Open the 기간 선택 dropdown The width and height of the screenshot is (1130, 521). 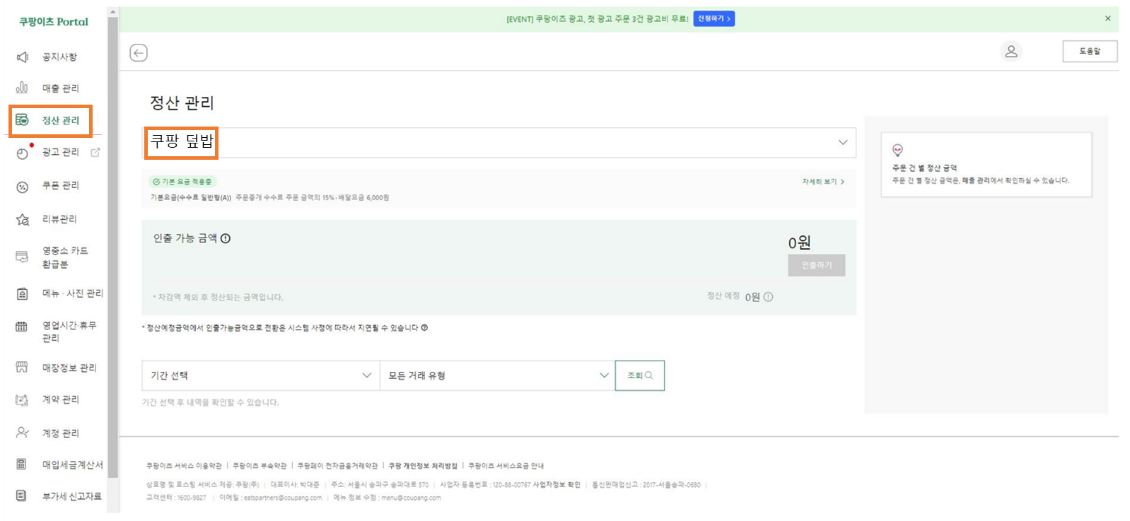pos(260,375)
